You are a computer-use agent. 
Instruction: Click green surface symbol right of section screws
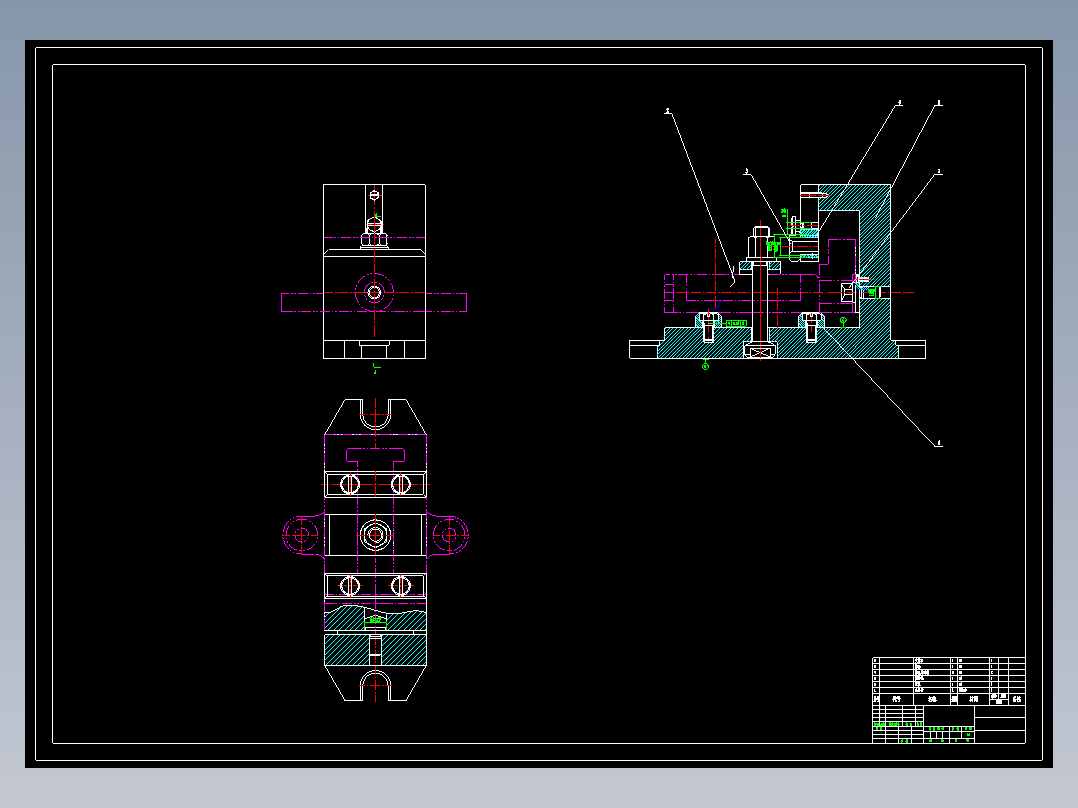click(844, 321)
